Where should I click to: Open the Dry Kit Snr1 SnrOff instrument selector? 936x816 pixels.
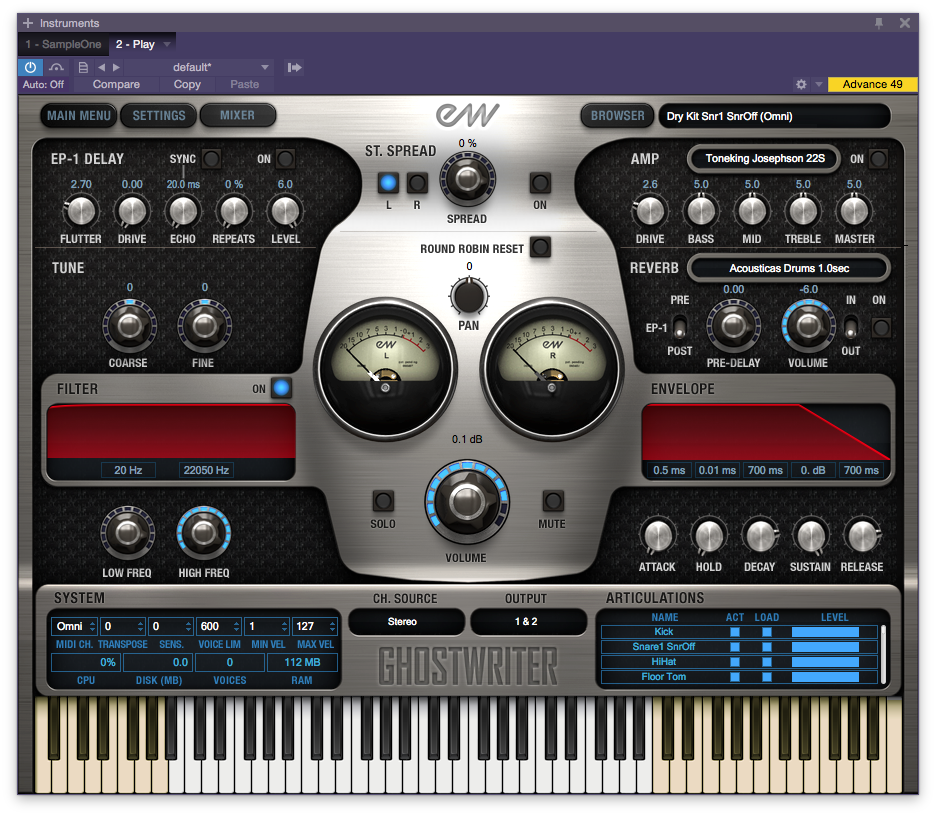point(774,116)
